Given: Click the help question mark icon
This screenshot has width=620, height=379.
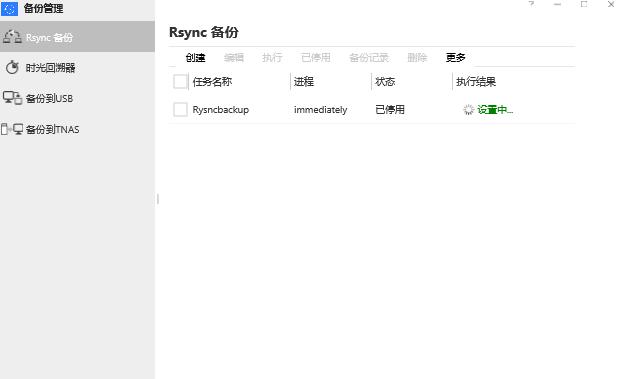Looking at the screenshot, I should point(531,4).
